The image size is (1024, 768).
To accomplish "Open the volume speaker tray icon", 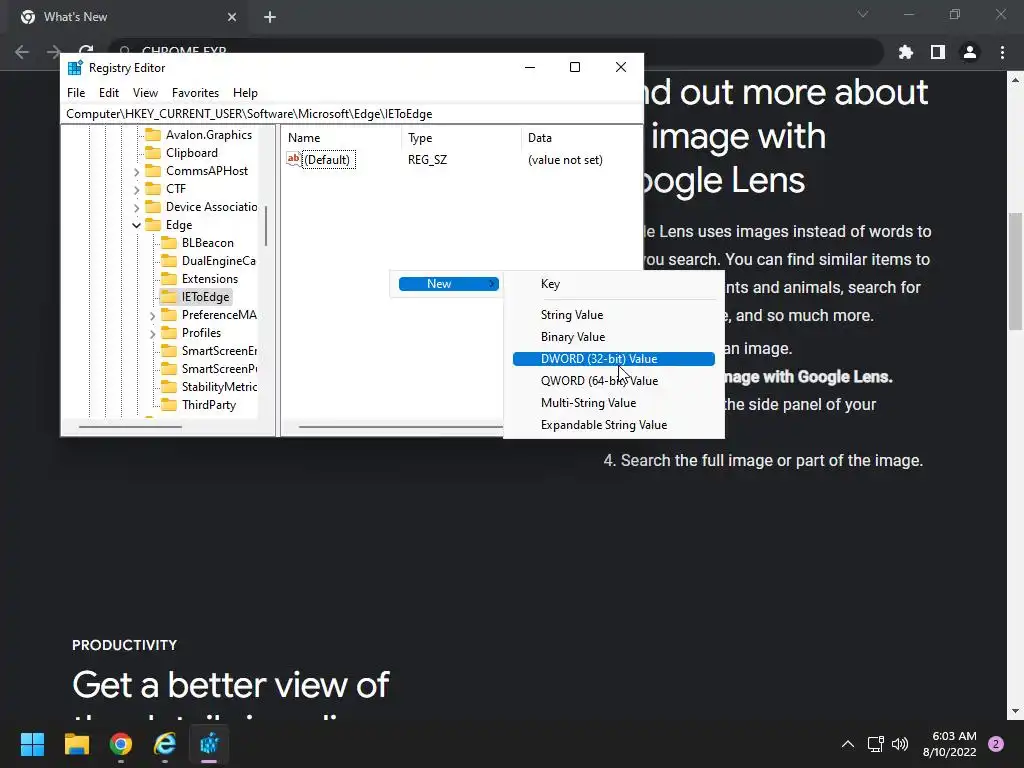I will coord(900,744).
